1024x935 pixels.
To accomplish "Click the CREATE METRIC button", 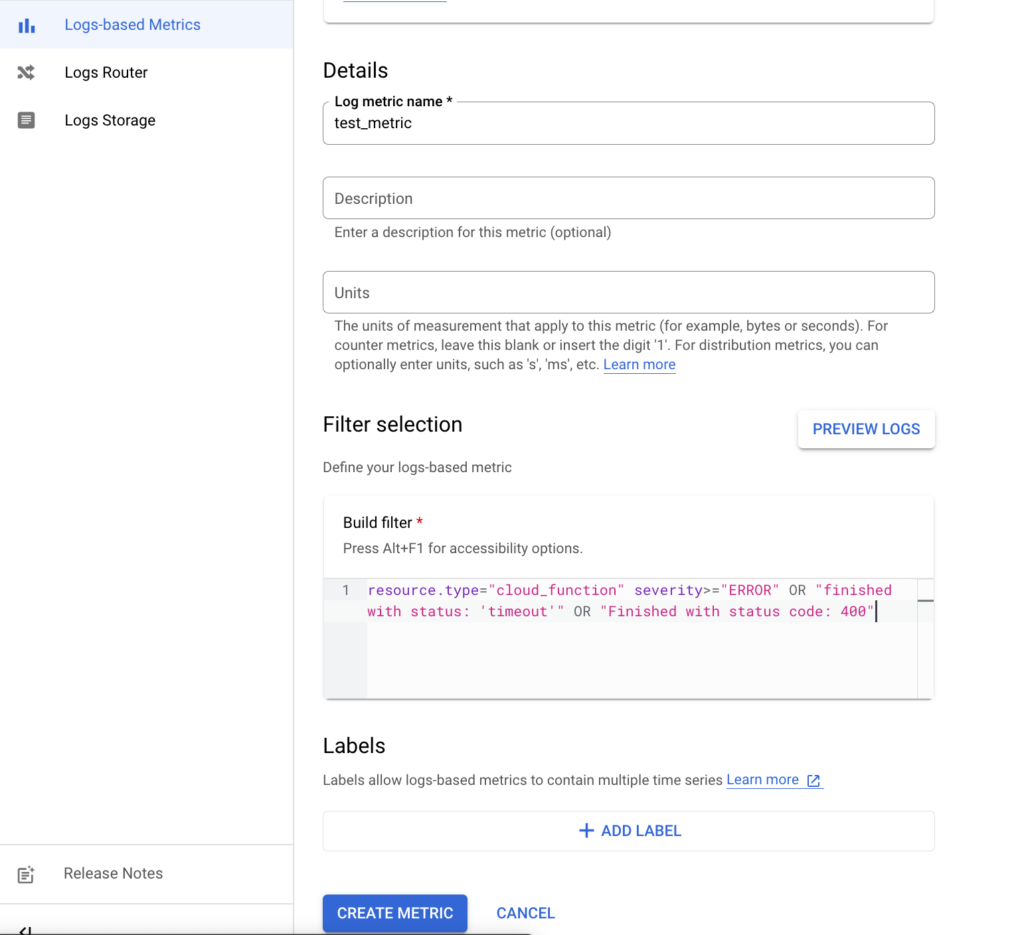I will 394,912.
